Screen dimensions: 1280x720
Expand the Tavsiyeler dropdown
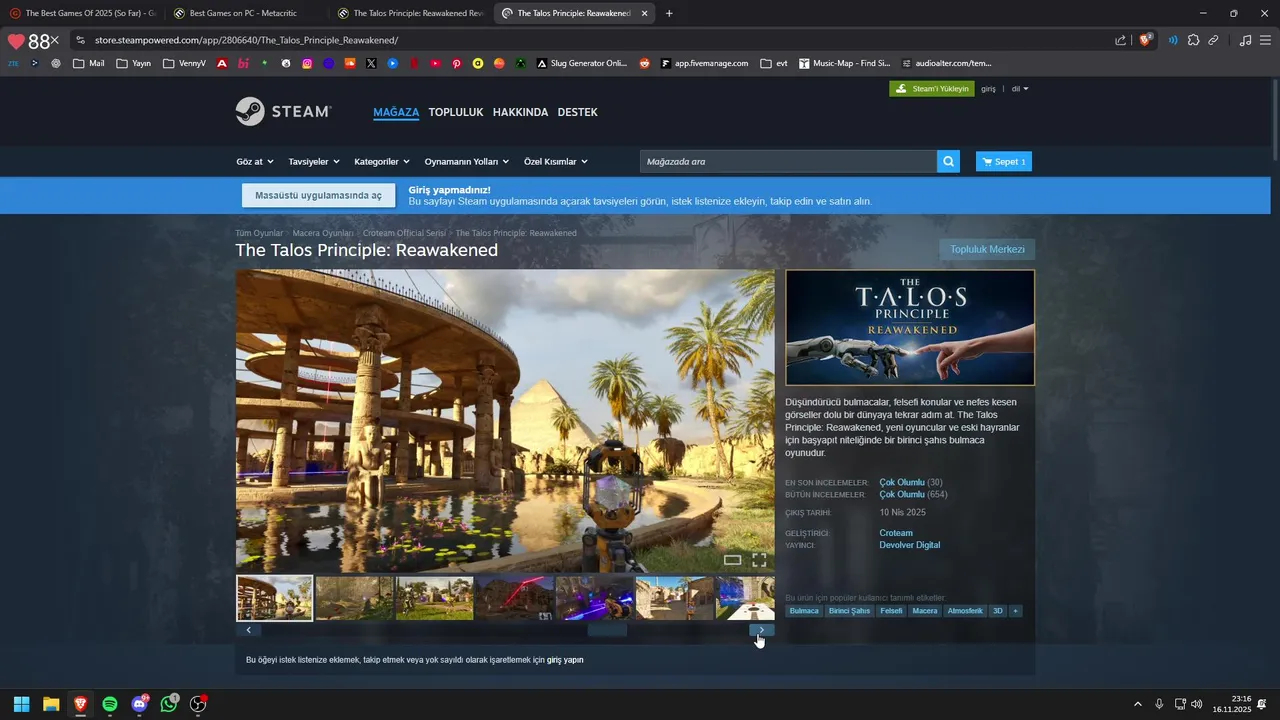click(x=314, y=161)
